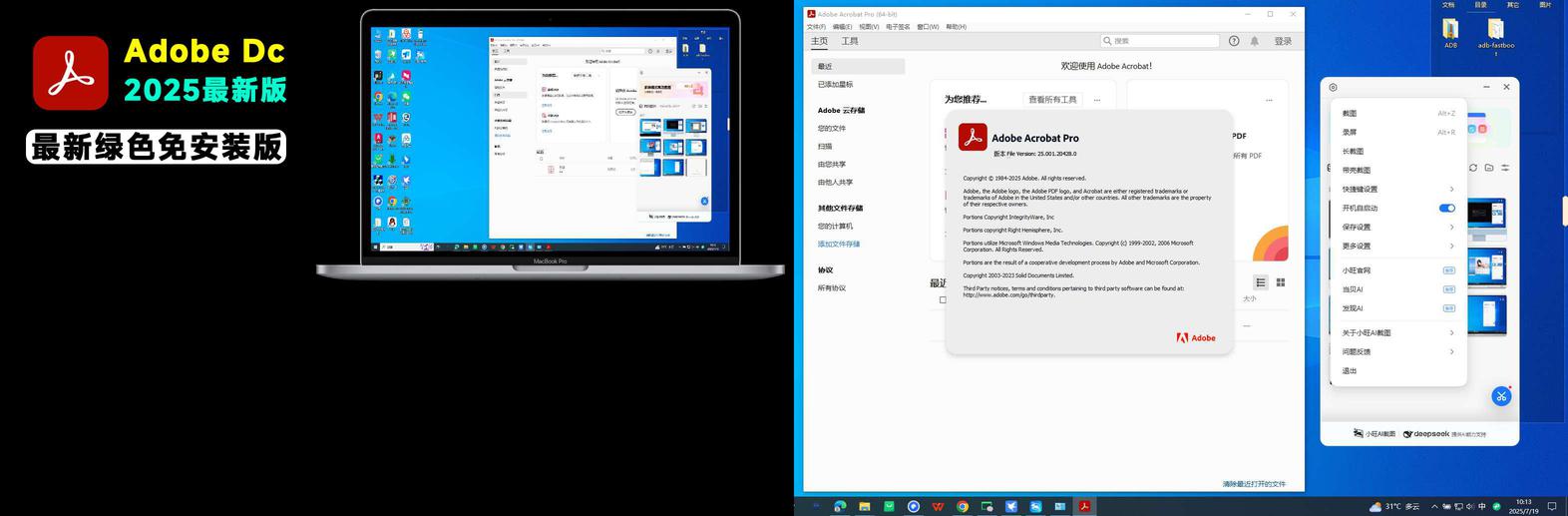Click the 清除最近打开的文件 link
This screenshot has width=1568, height=516.
pyautogui.click(x=1254, y=484)
